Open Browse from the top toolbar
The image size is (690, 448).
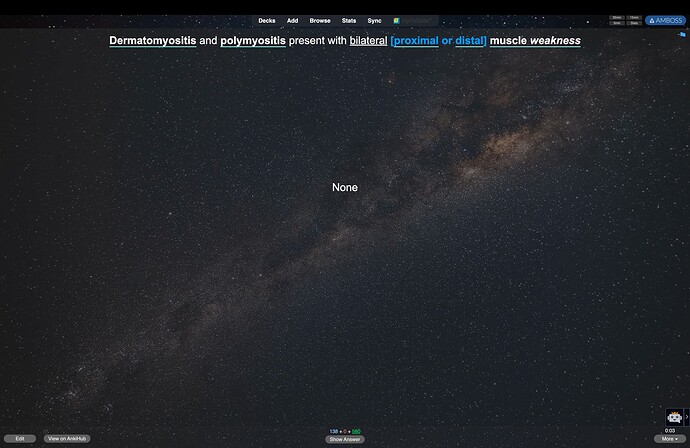[x=320, y=20]
